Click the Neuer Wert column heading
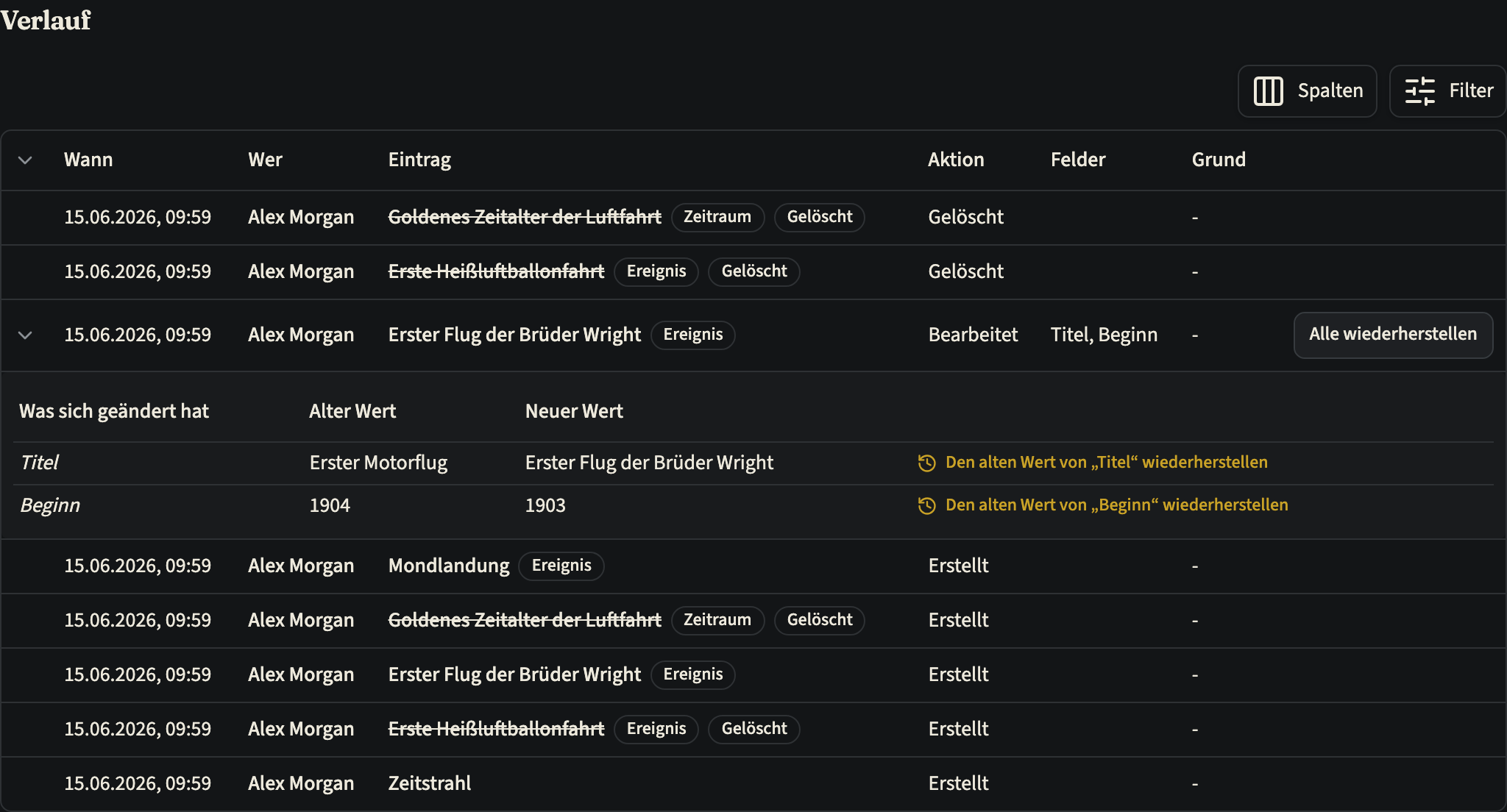 click(574, 411)
